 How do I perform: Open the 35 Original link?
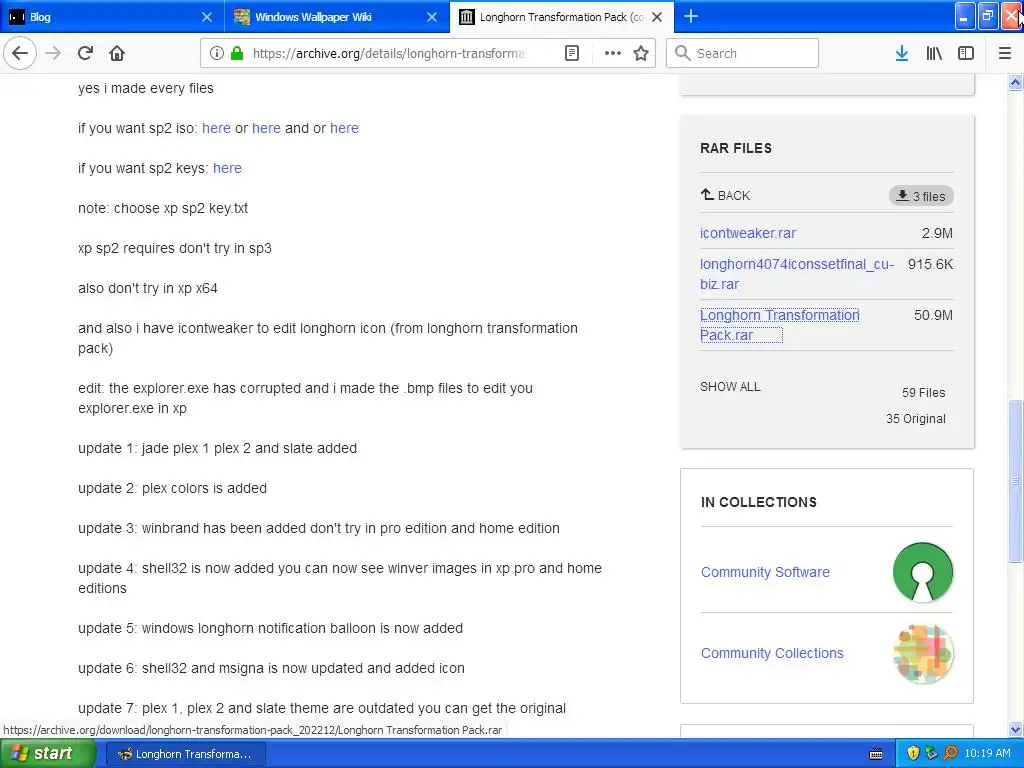[916, 419]
